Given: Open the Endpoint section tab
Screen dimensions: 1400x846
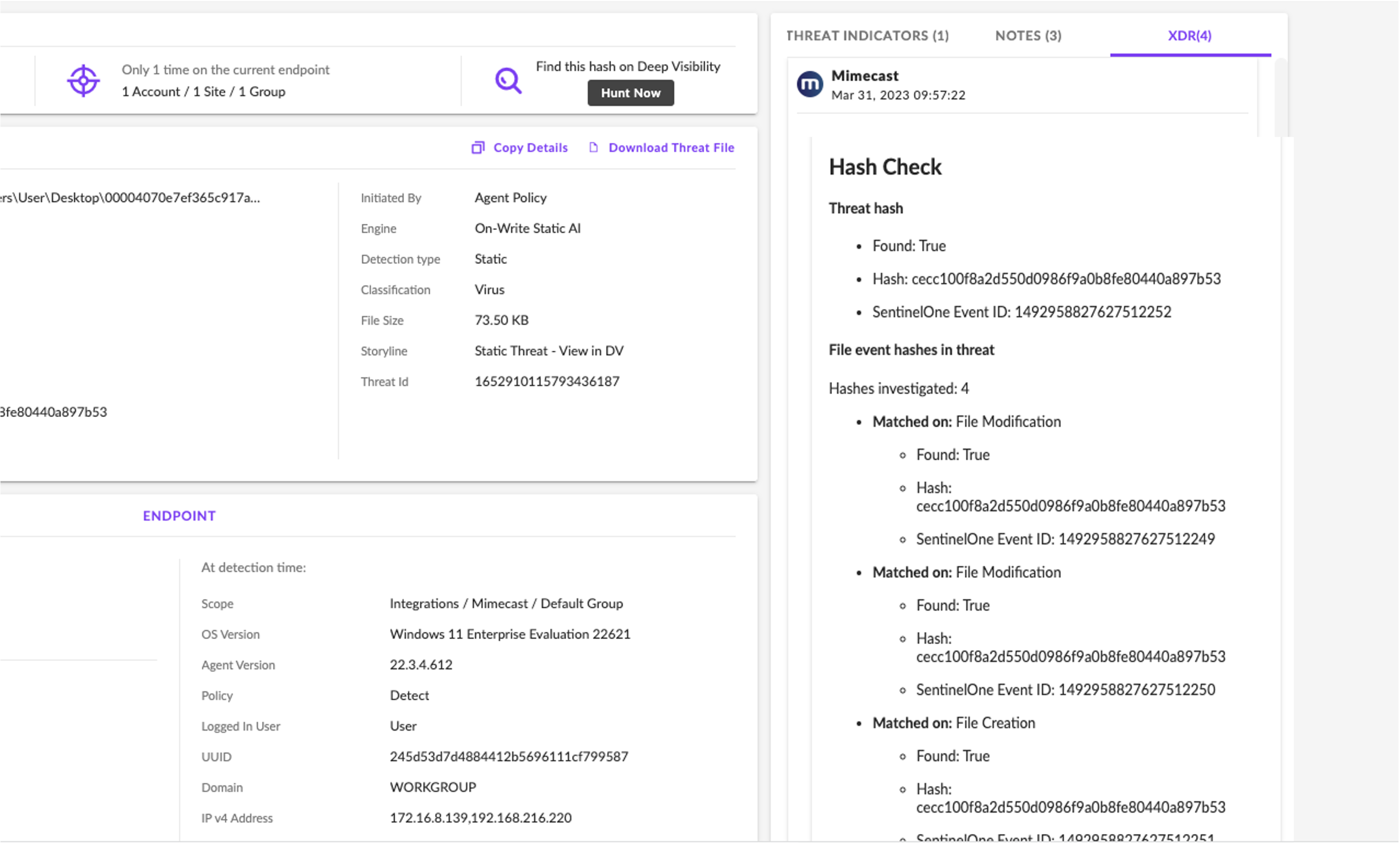Looking at the screenshot, I should (x=179, y=516).
